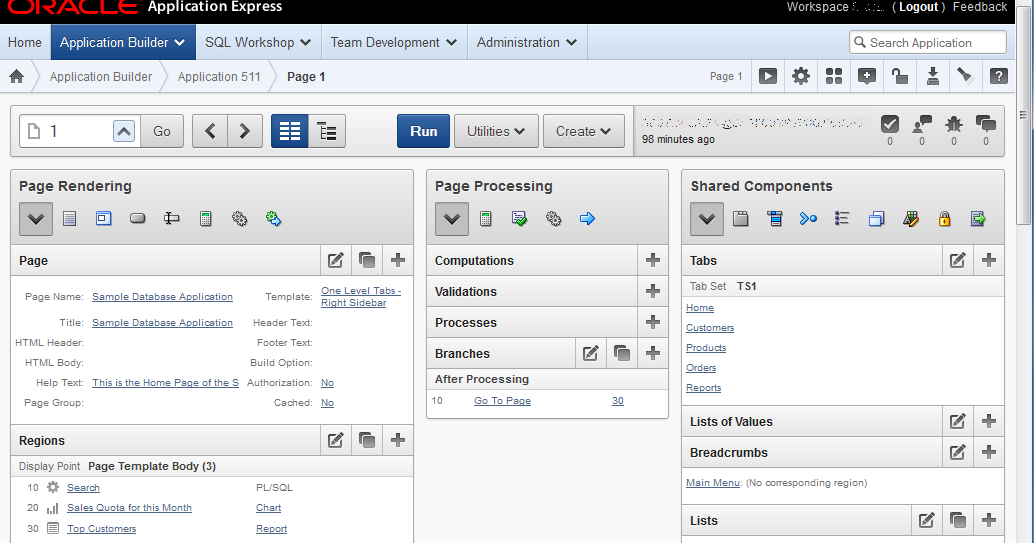This screenshot has height=543, width=1034.
Task: Open Application Builder breadcrumb
Action: pyautogui.click(x=101, y=77)
